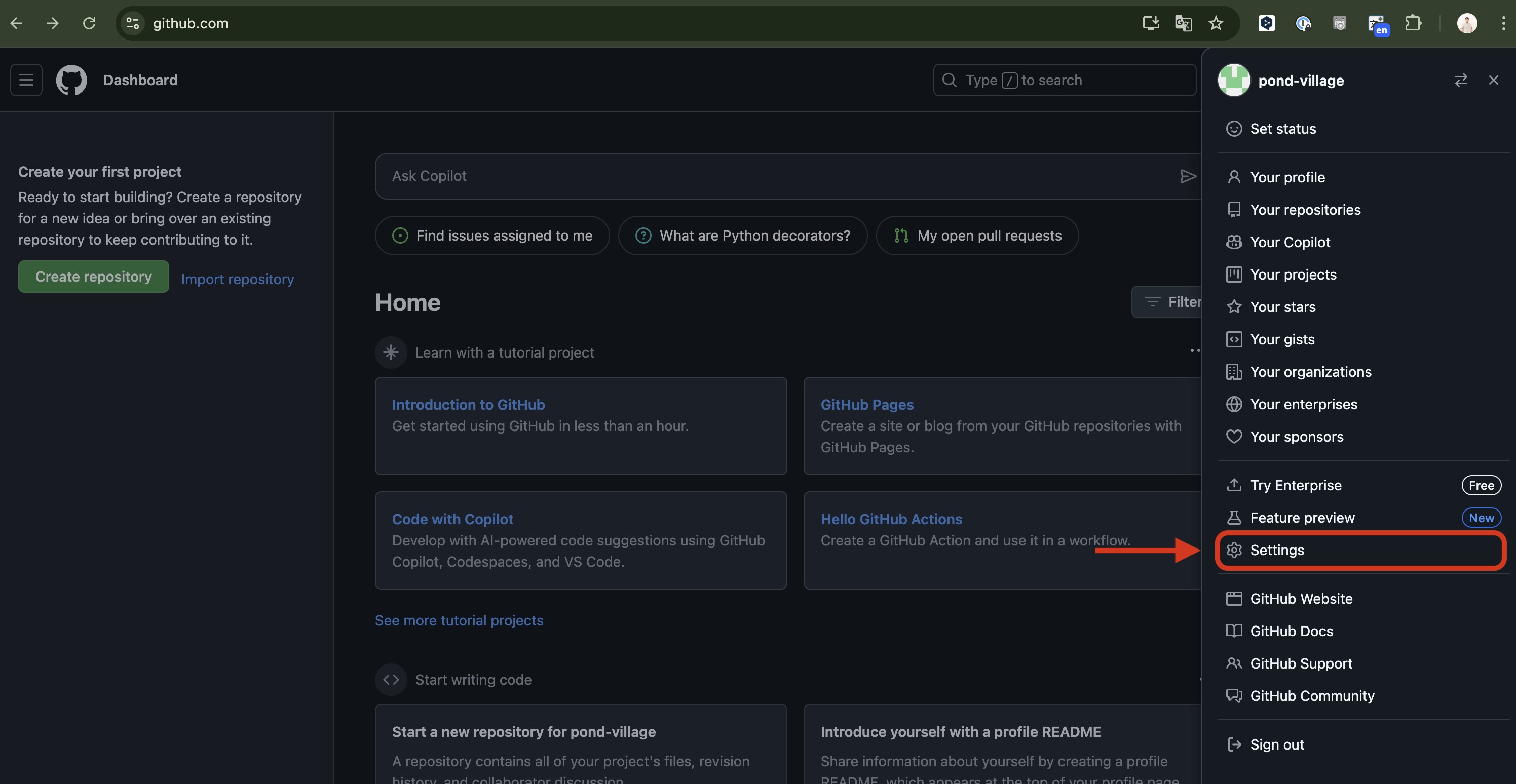Send the Copilot prompt using the paper plane icon
This screenshot has height=784, width=1516.
point(1188,176)
